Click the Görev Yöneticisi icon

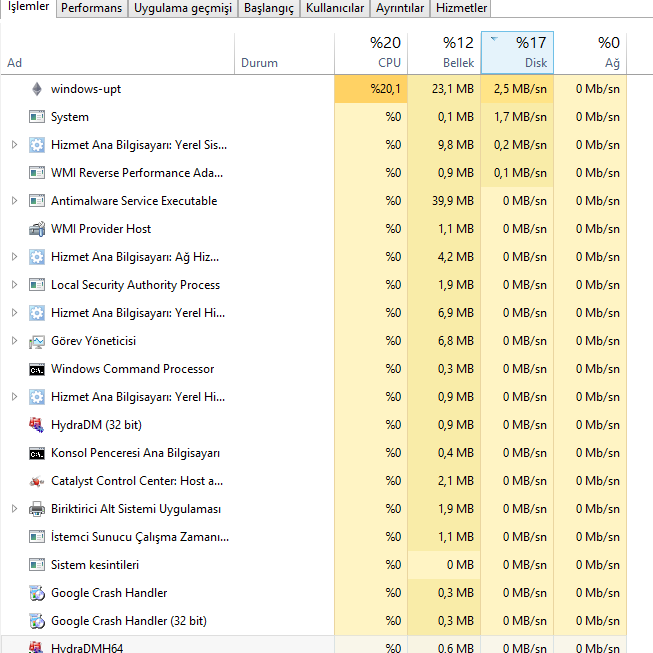(x=37, y=341)
